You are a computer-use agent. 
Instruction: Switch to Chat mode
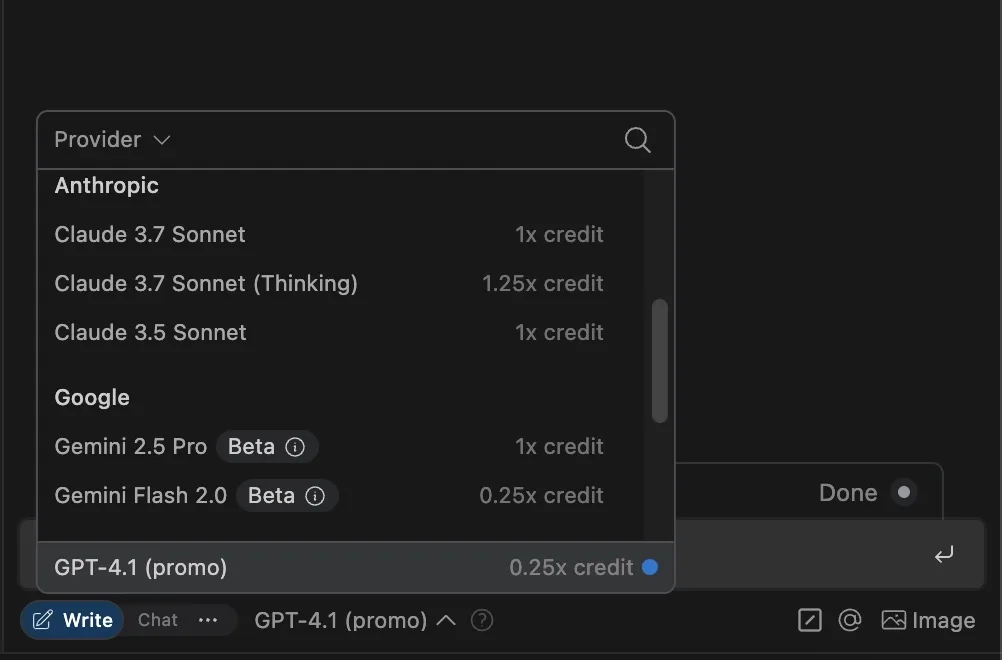click(x=158, y=621)
